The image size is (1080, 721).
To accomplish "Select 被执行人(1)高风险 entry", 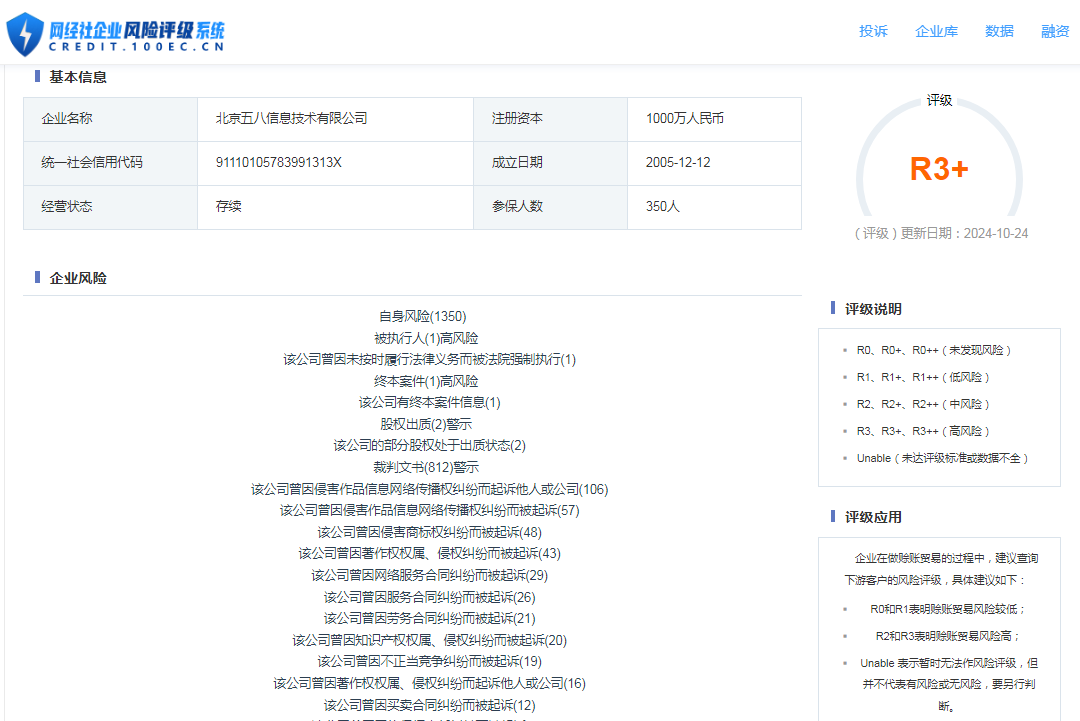I will (x=426, y=338).
